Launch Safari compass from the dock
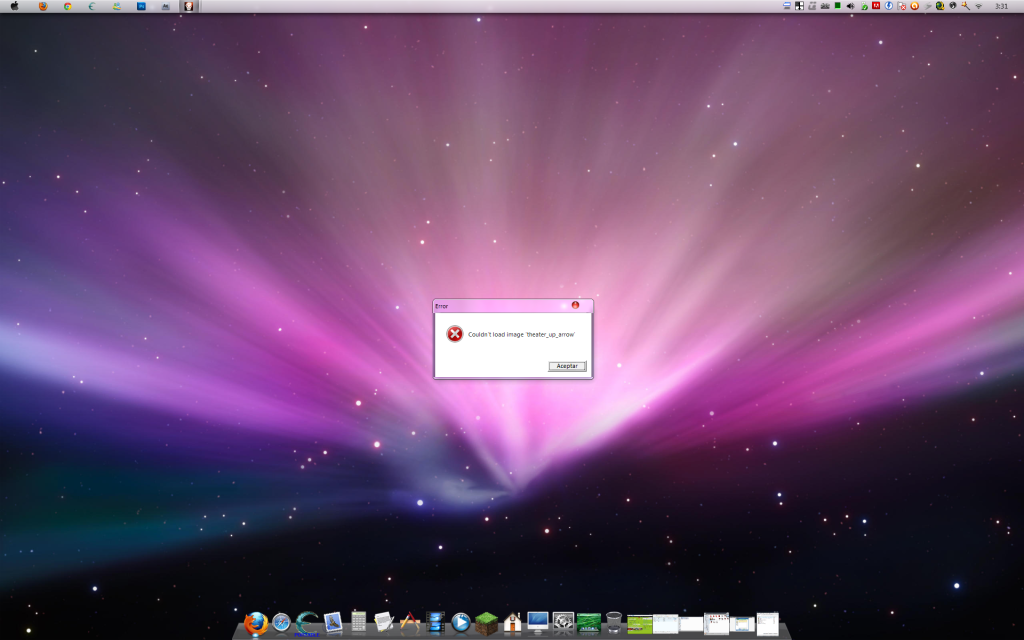Viewport: 1024px width, 640px height. [281, 623]
